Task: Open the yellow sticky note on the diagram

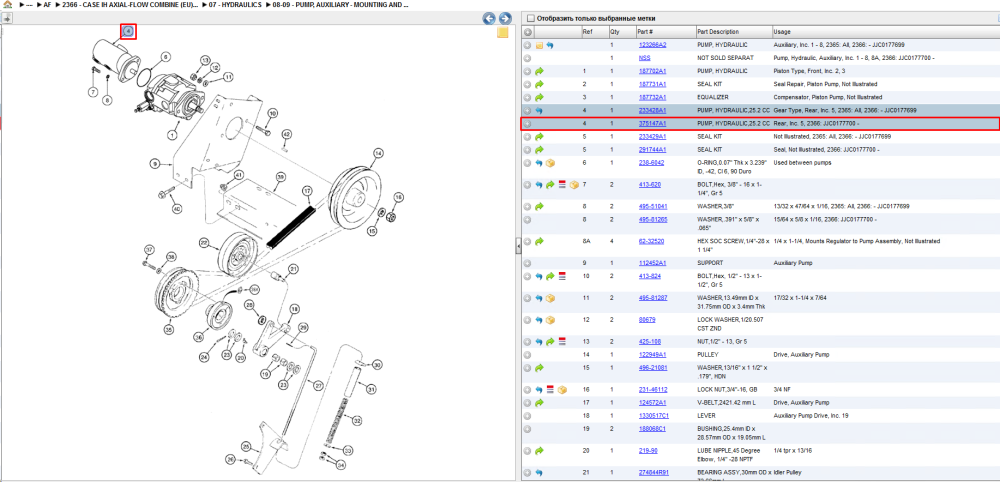Action: [503, 33]
